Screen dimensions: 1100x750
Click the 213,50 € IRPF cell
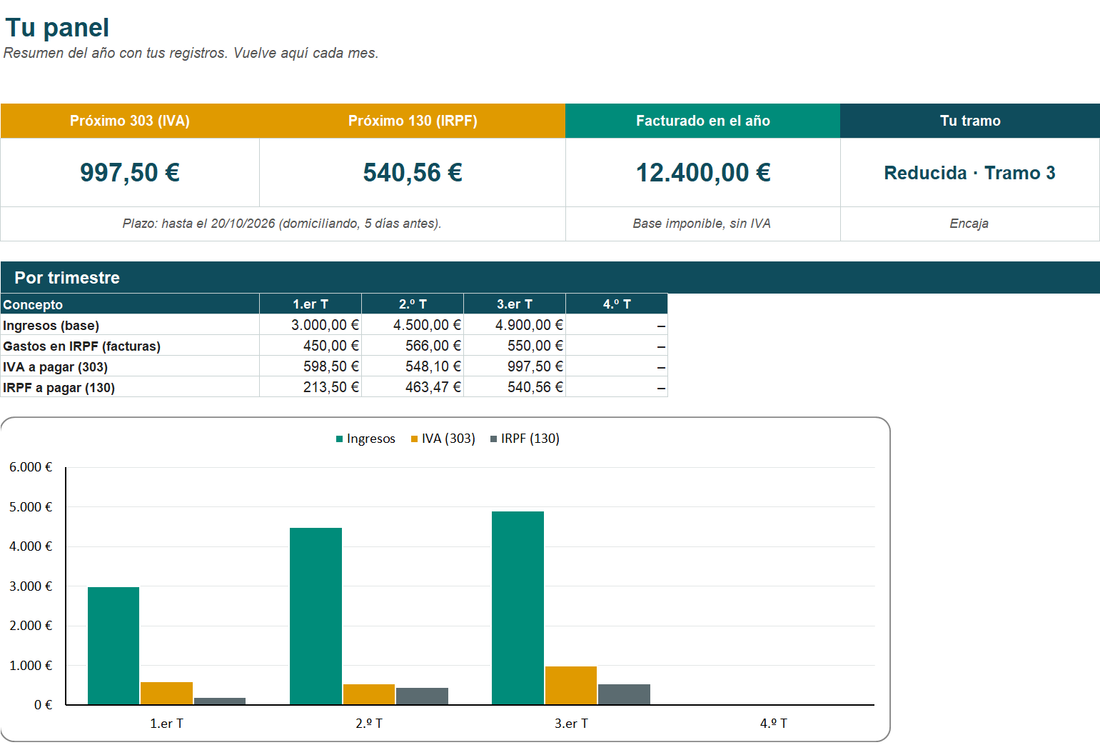(x=310, y=387)
